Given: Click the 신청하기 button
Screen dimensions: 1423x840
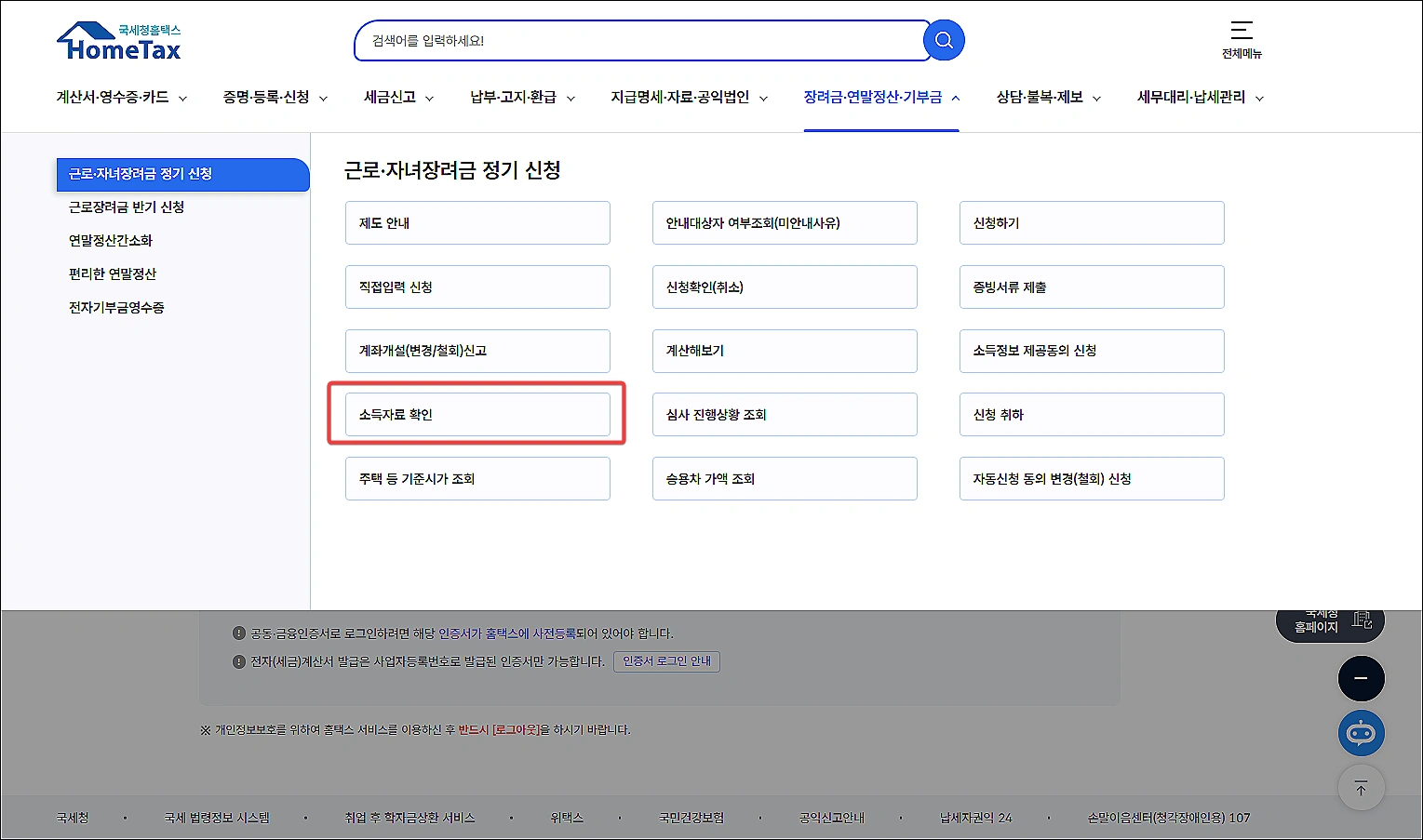Looking at the screenshot, I should click(1091, 222).
